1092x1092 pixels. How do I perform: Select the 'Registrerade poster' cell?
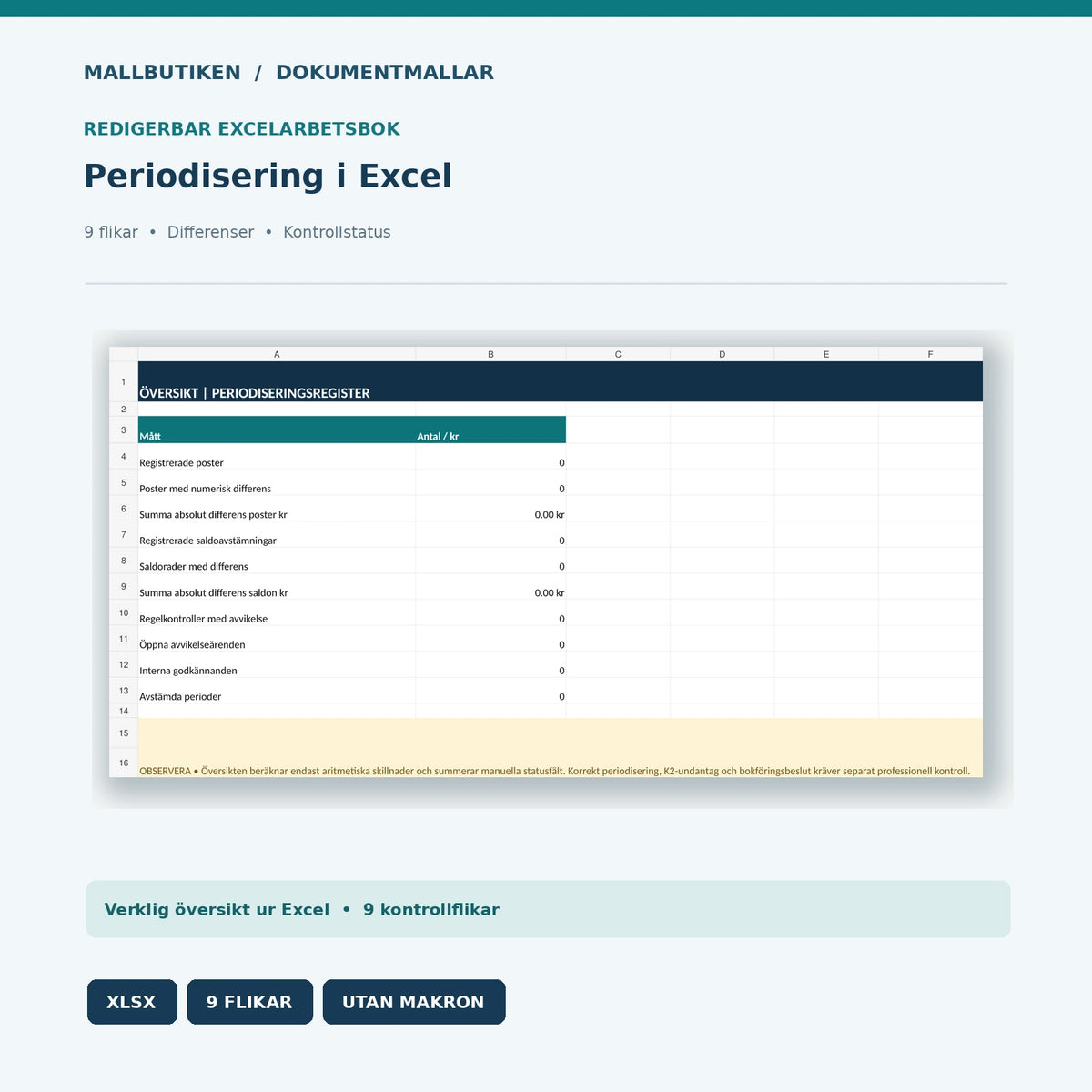point(277,457)
